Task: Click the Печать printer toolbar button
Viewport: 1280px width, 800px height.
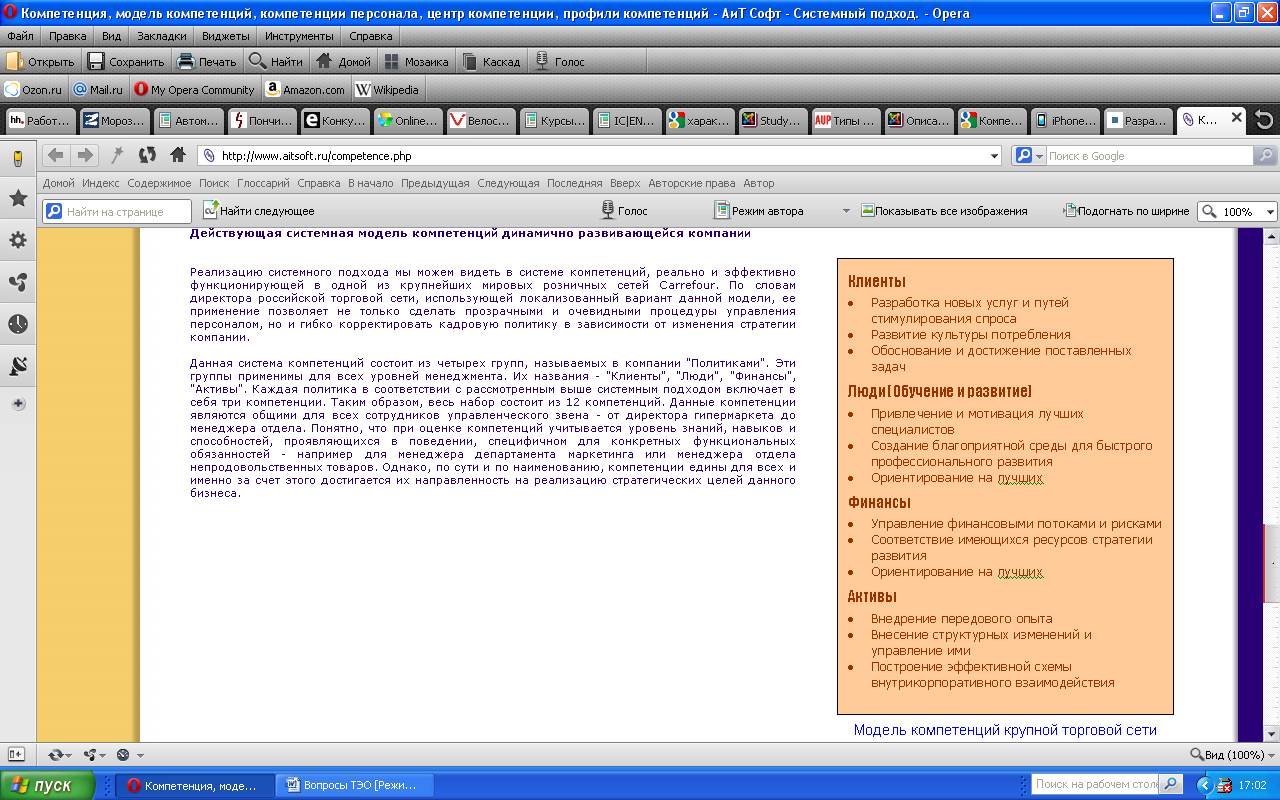Action: (x=207, y=61)
